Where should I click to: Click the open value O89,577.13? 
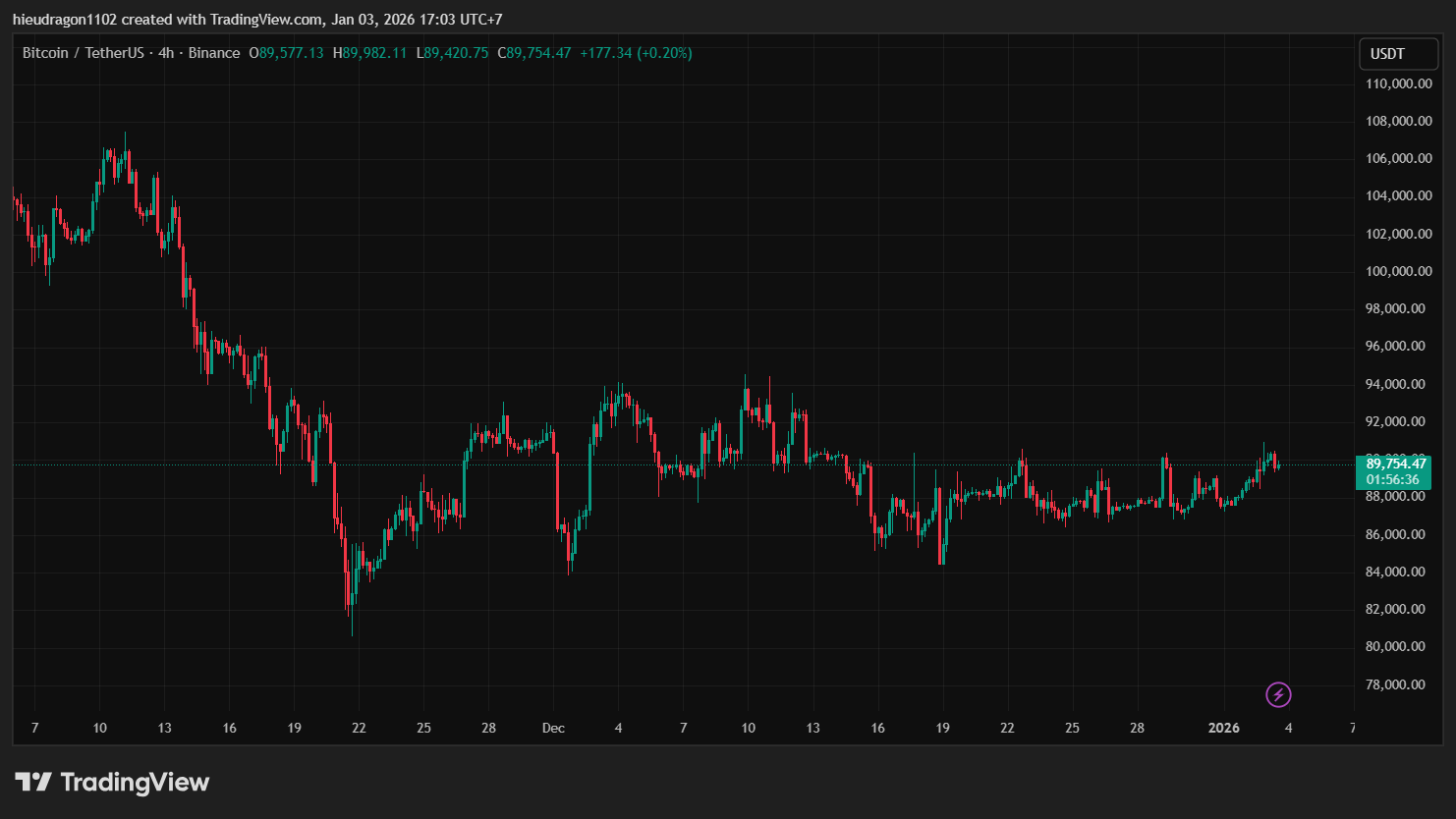286,53
